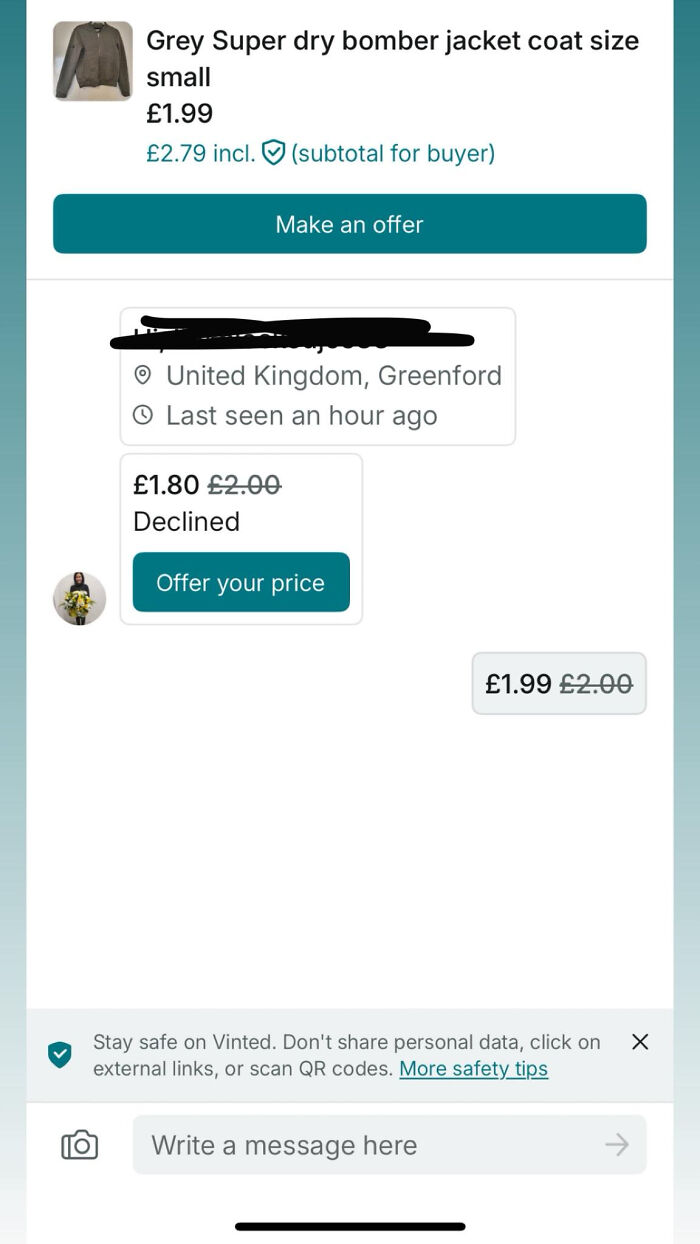
Task: Select the £1.99 counteroffer message
Action: 558,683
